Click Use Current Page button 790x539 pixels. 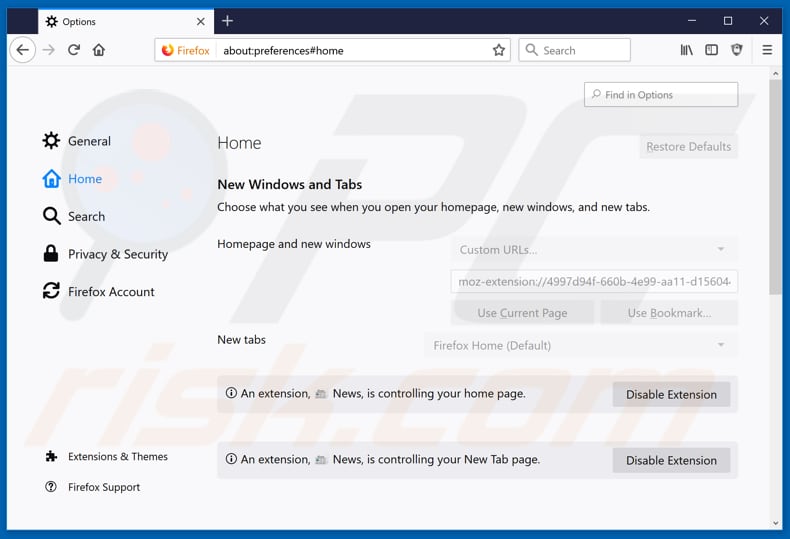tap(522, 313)
